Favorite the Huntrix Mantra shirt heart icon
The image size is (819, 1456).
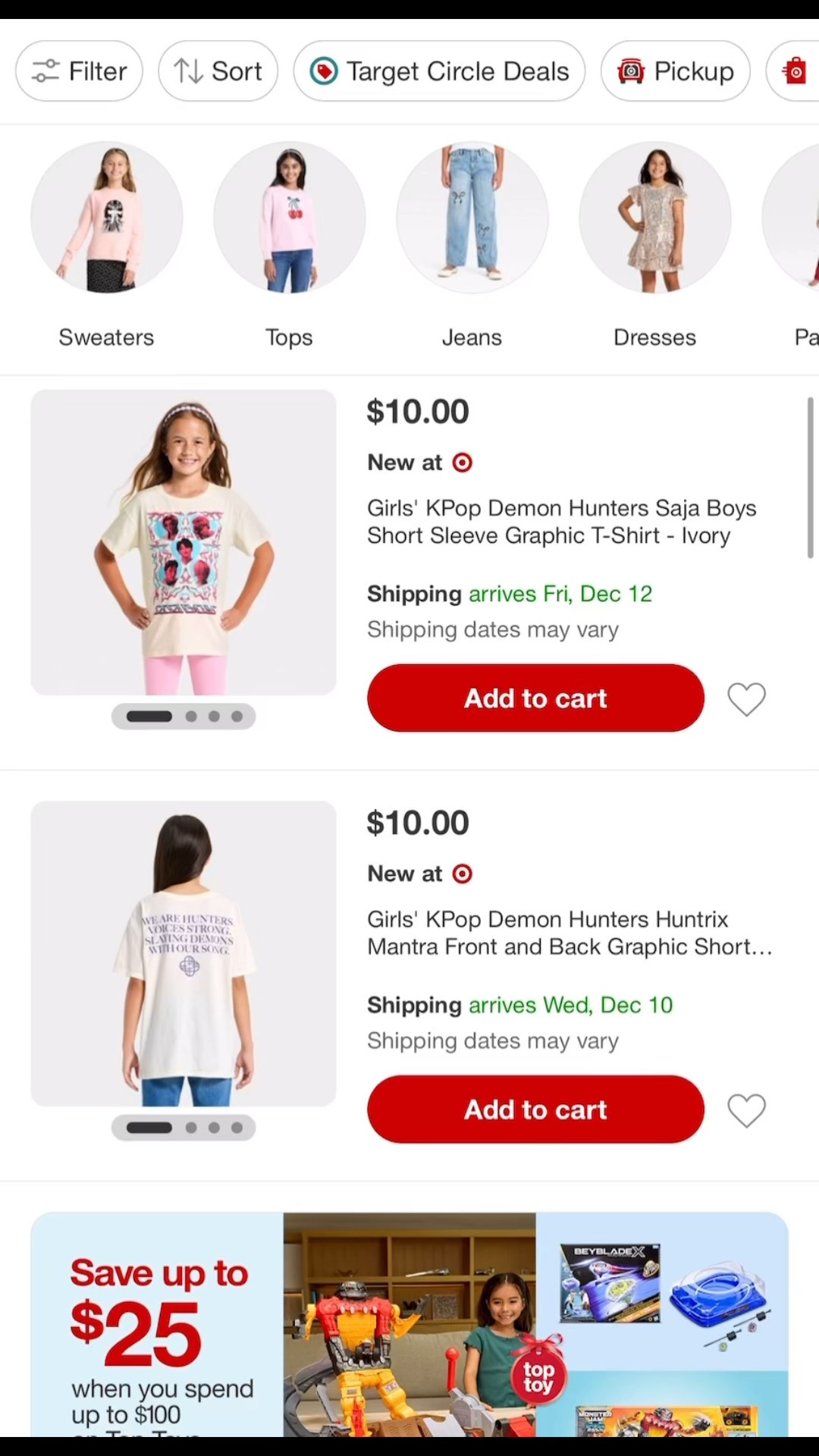746,1110
